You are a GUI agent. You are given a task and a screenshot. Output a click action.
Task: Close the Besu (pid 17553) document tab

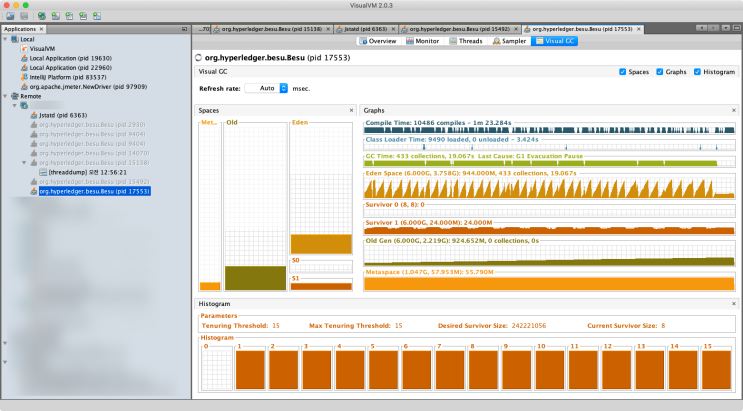click(639, 29)
